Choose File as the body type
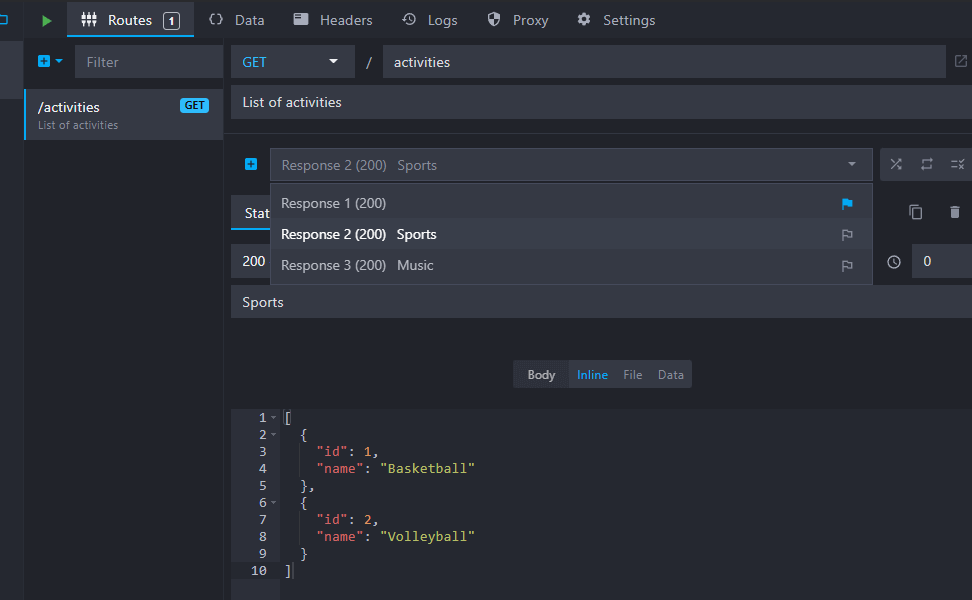The width and height of the screenshot is (972, 600). 632,375
